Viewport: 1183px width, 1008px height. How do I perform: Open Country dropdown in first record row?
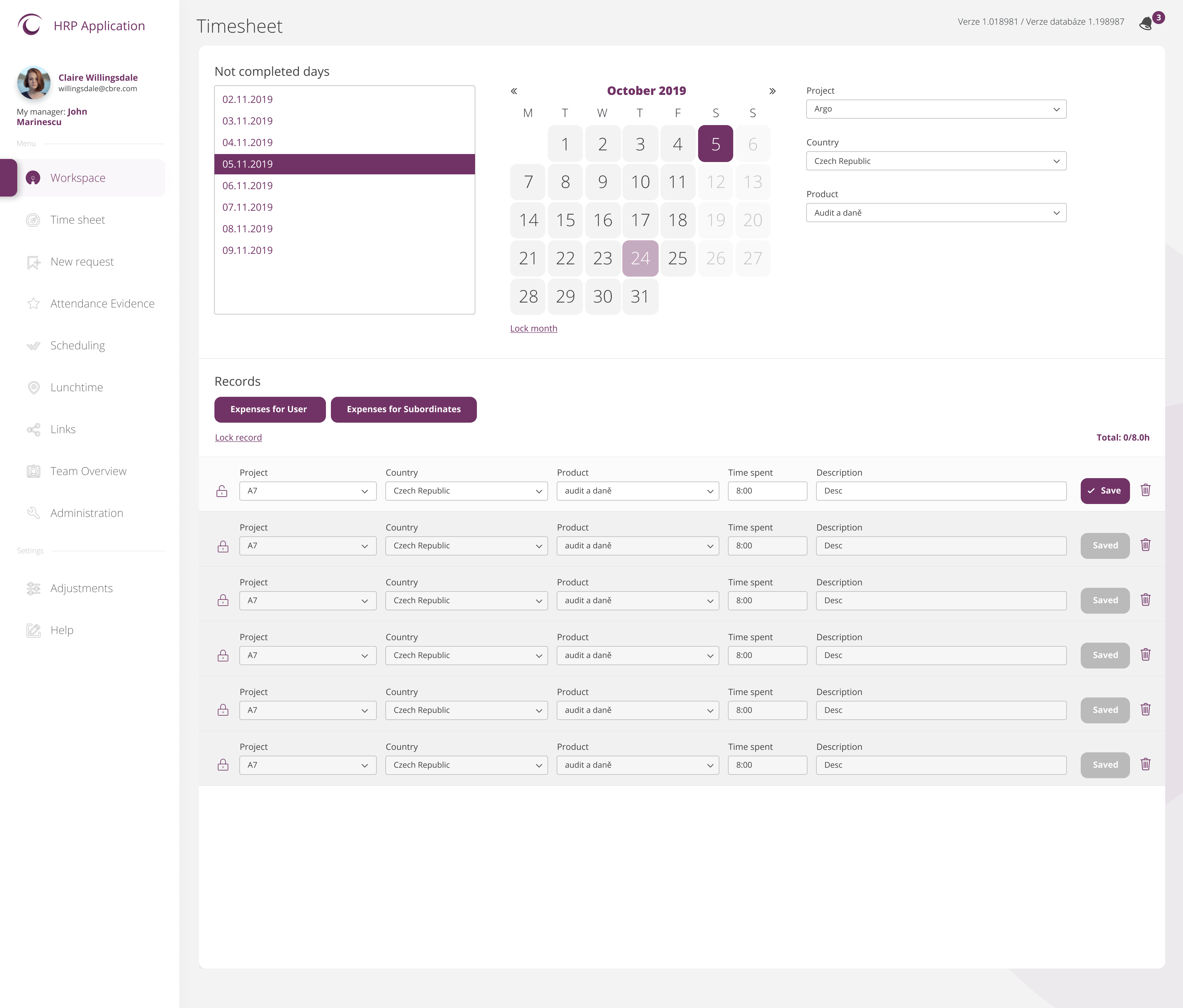tap(466, 491)
